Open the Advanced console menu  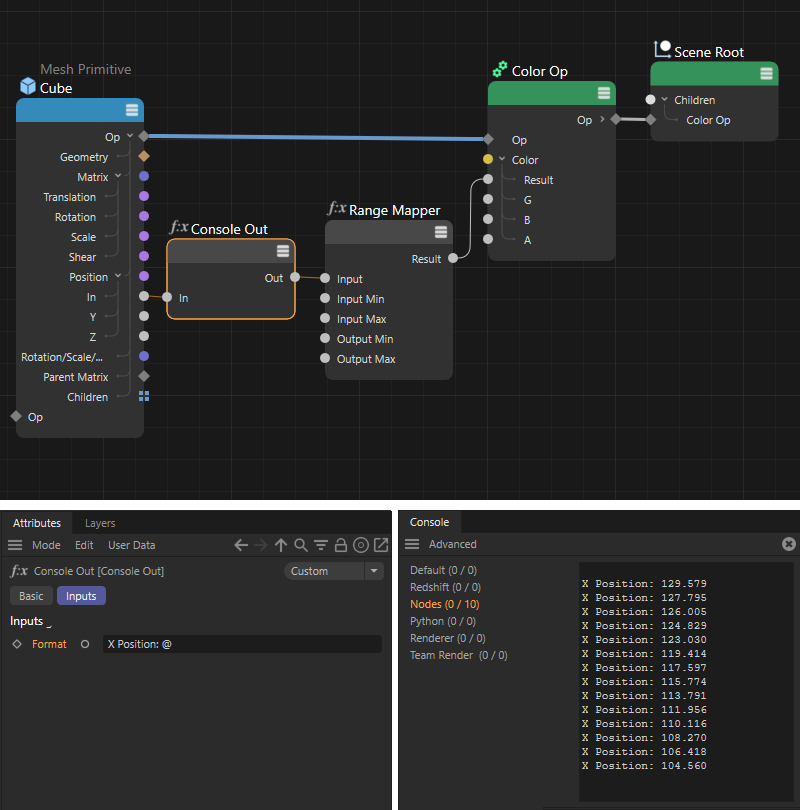(452, 544)
